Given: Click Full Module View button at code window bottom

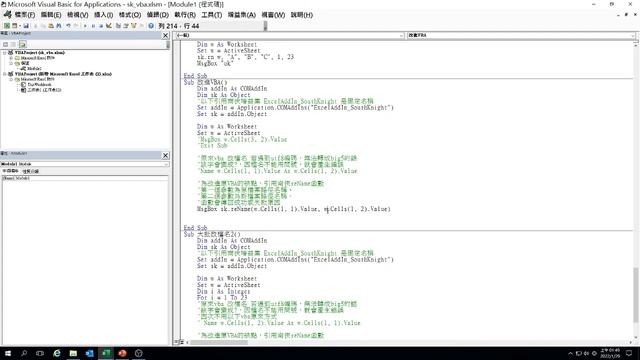Looking at the screenshot, I should 182,342.
